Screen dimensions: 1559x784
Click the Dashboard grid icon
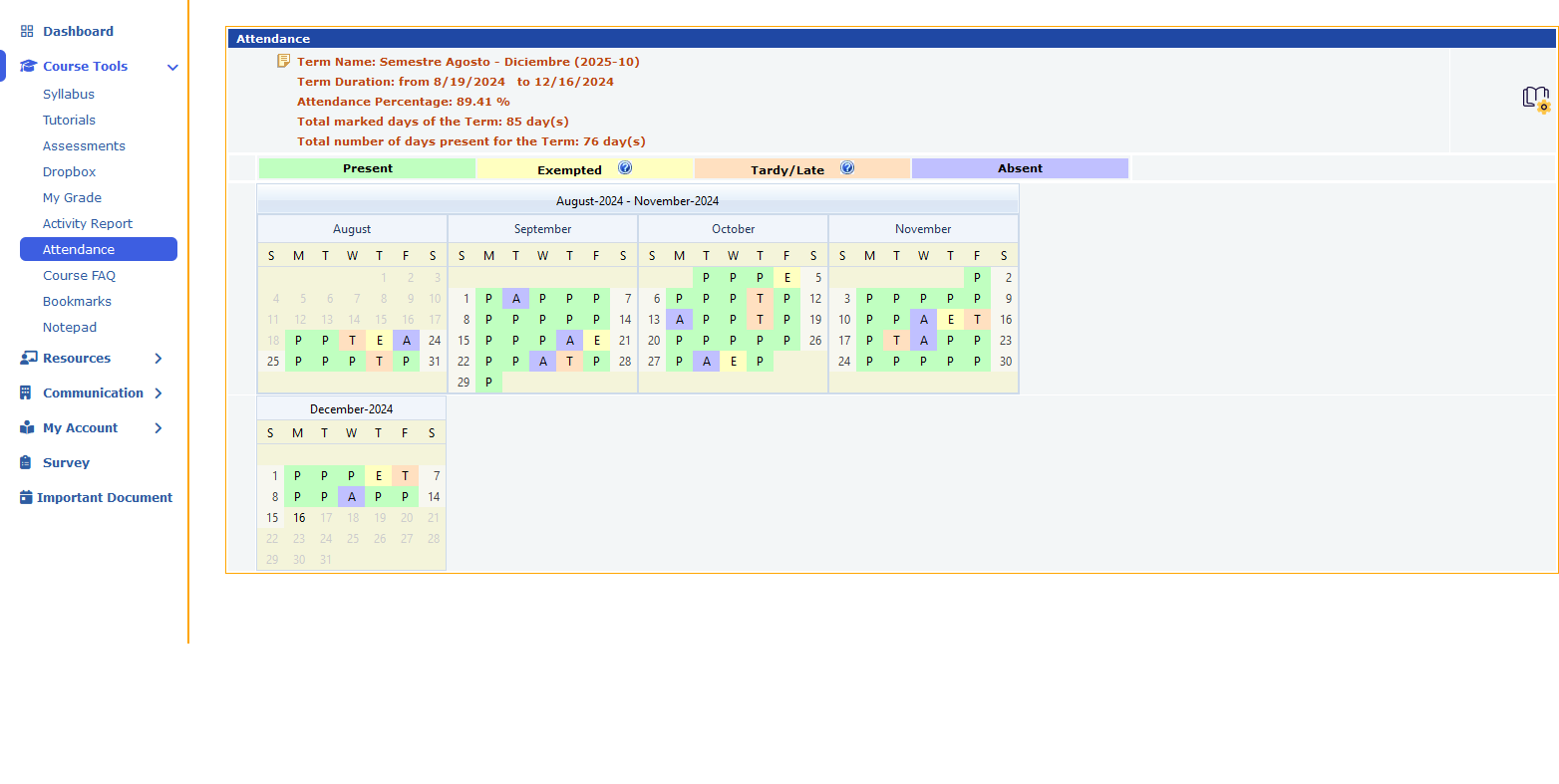tap(27, 32)
